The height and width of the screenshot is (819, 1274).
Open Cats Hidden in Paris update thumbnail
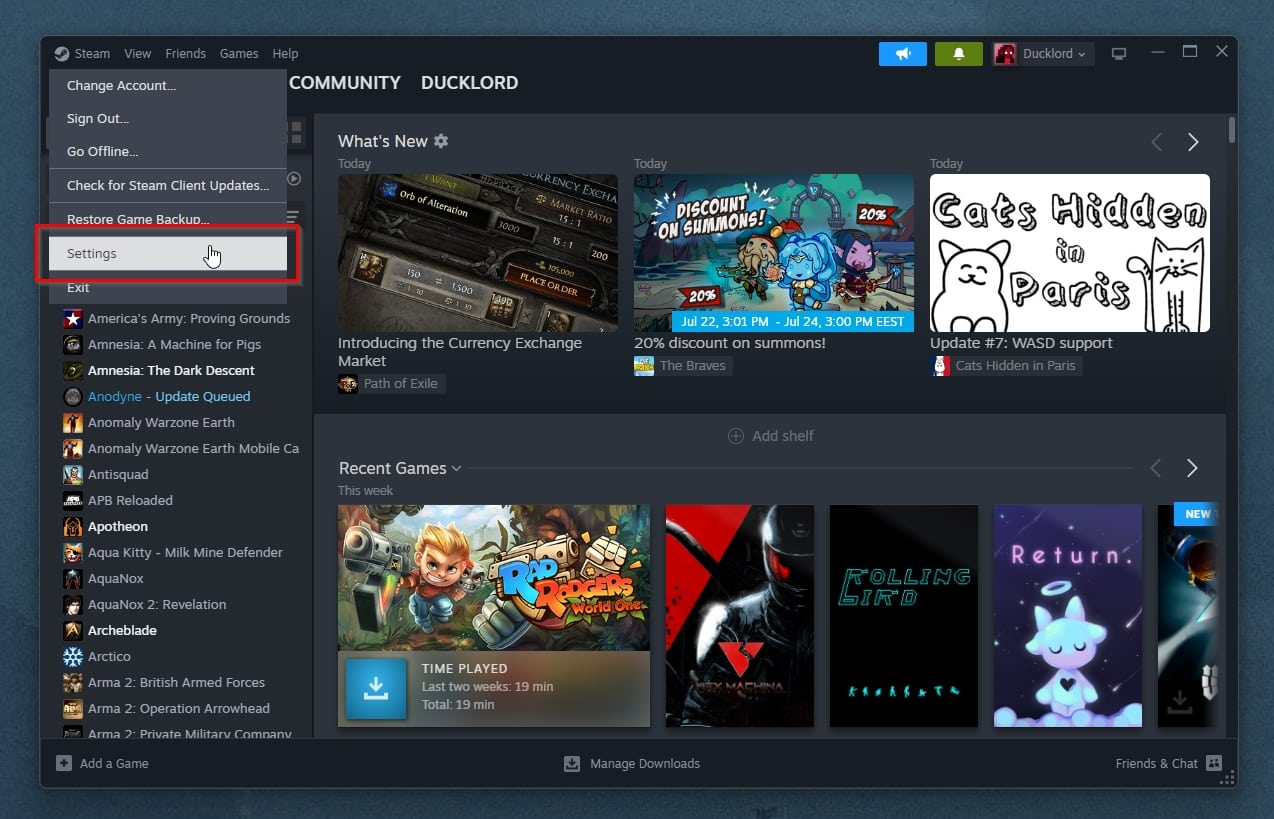click(1070, 253)
